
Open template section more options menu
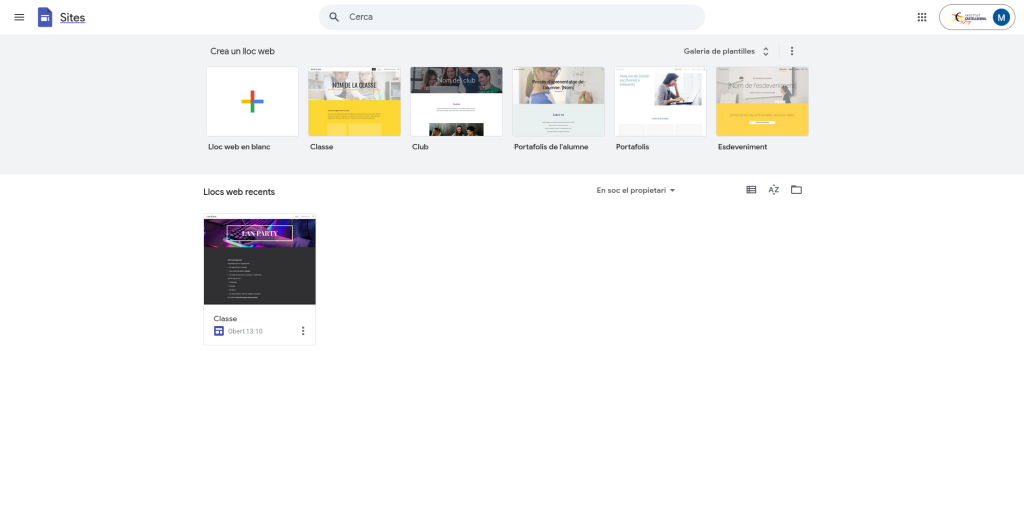tap(792, 51)
